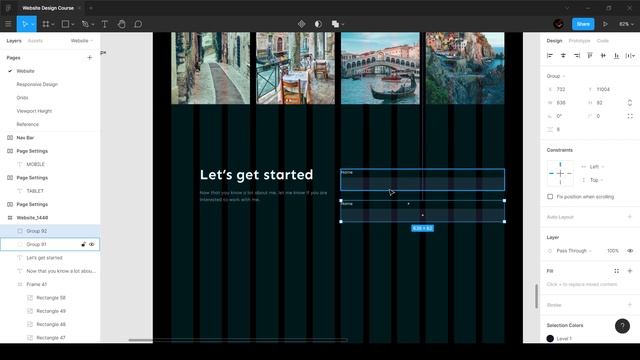Toggle layer visibility eye in Layer section
This screenshot has width=640, height=360.
pyautogui.click(x=630, y=251)
